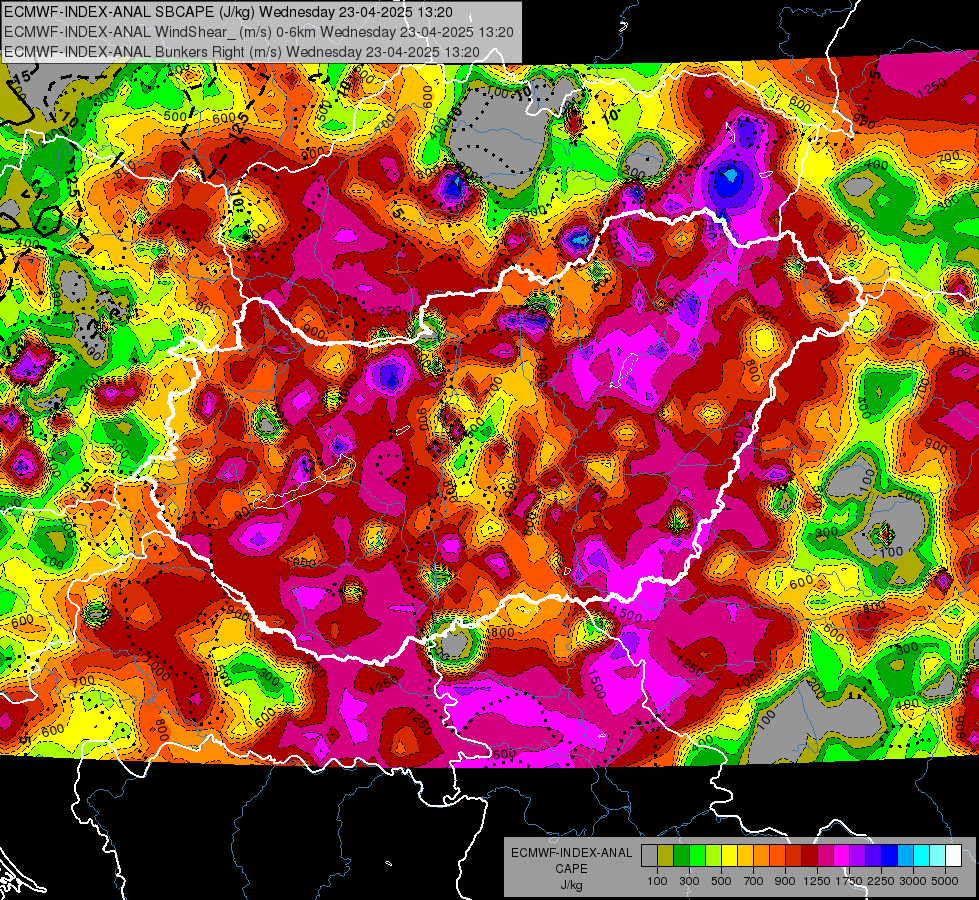Click the 500 value on the legend scale
Screen dimensions: 979x900
click(x=721, y=881)
